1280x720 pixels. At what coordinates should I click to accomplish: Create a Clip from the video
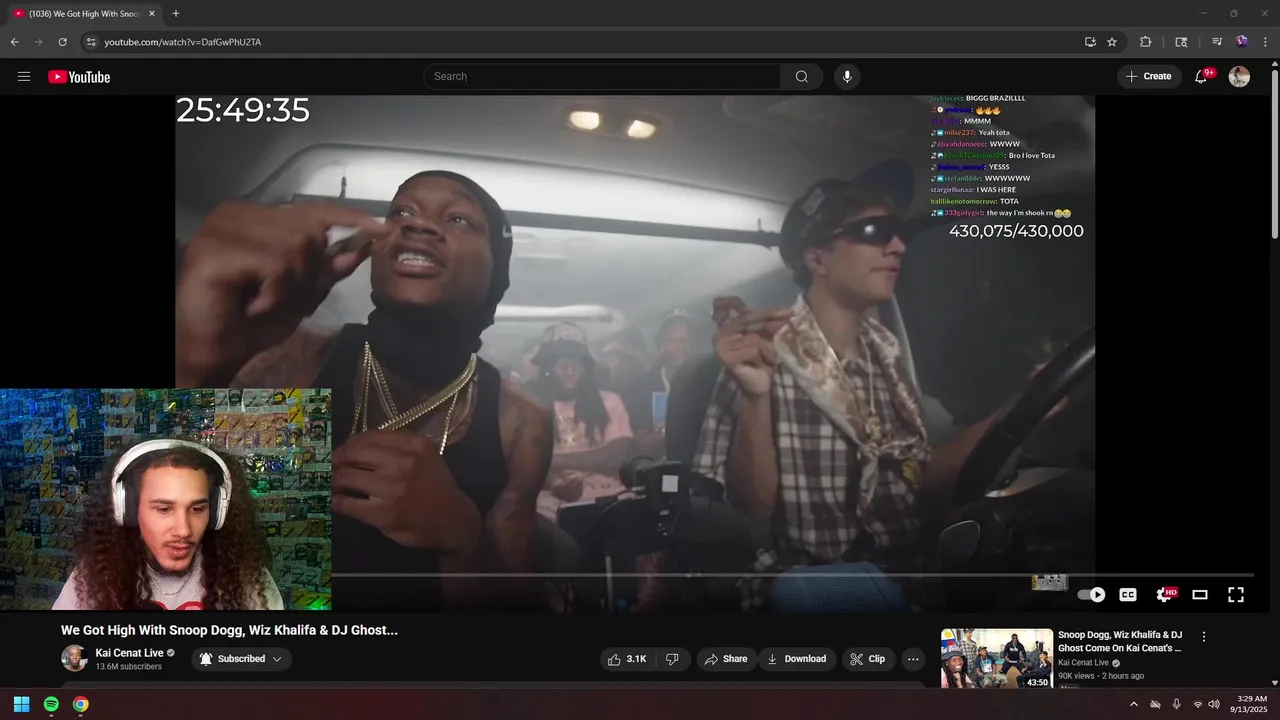pyautogui.click(x=867, y=659)
